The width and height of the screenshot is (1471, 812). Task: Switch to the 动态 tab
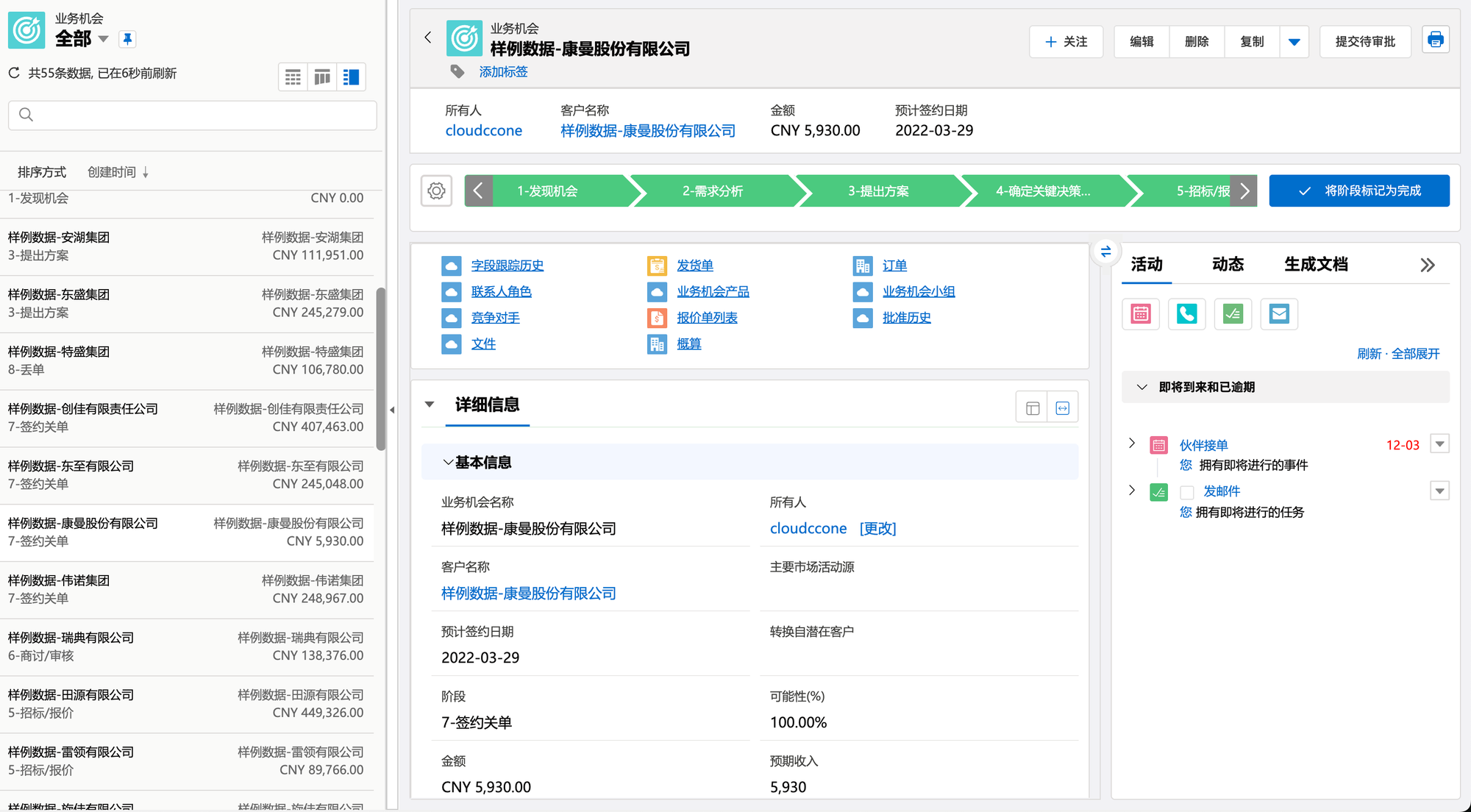pyautogui.click(x=1228, y=265)
